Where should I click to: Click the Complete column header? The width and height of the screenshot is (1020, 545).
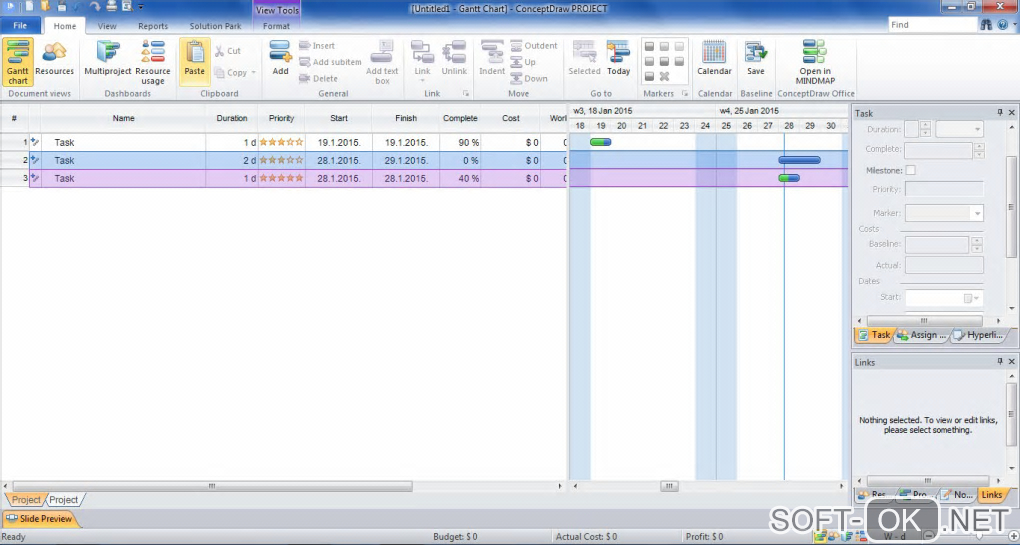460,118
